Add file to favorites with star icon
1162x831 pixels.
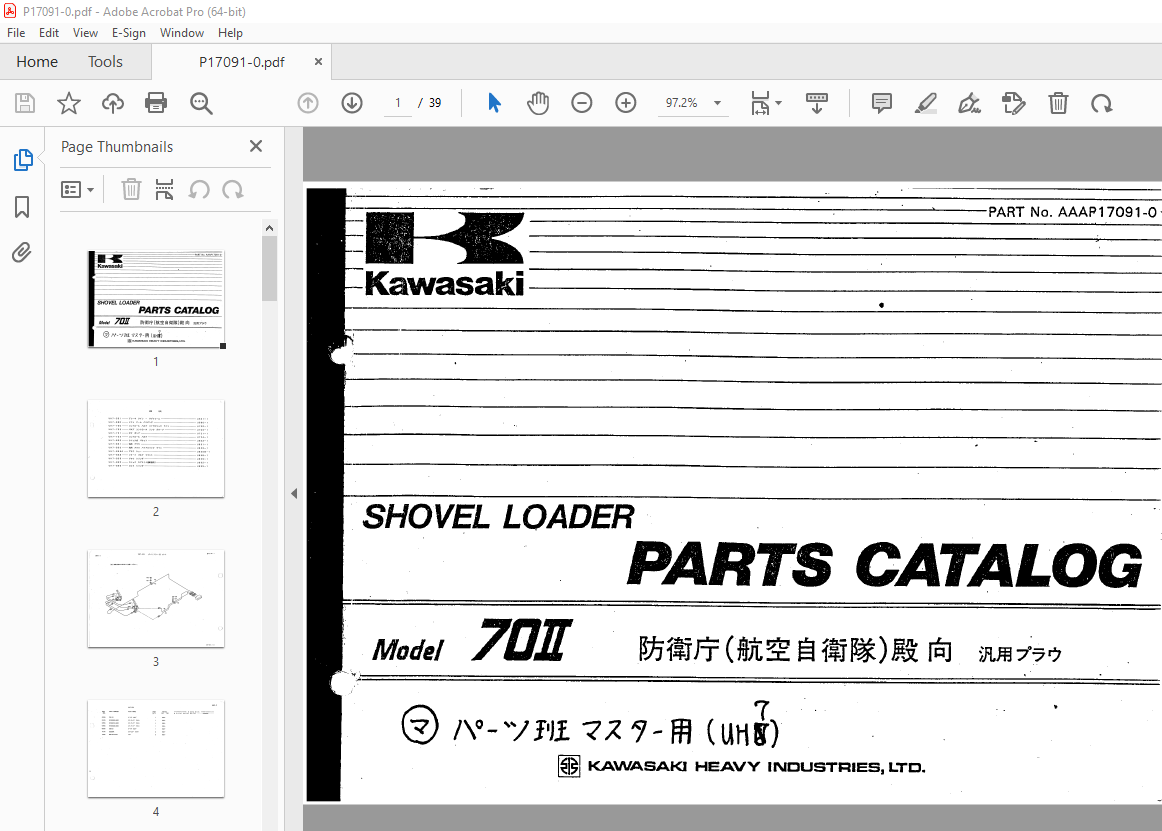pos(69,103)
